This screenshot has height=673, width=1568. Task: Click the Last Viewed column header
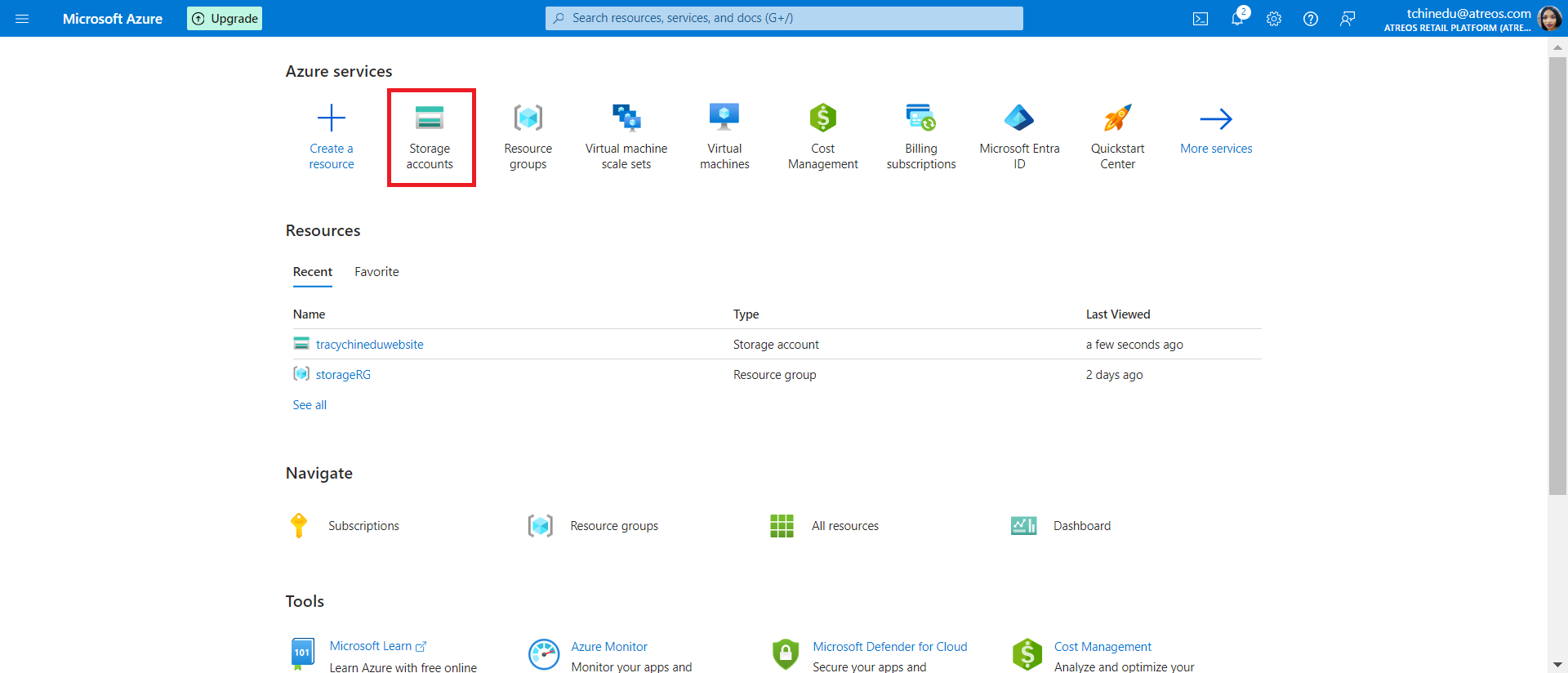pos(1118,314)
